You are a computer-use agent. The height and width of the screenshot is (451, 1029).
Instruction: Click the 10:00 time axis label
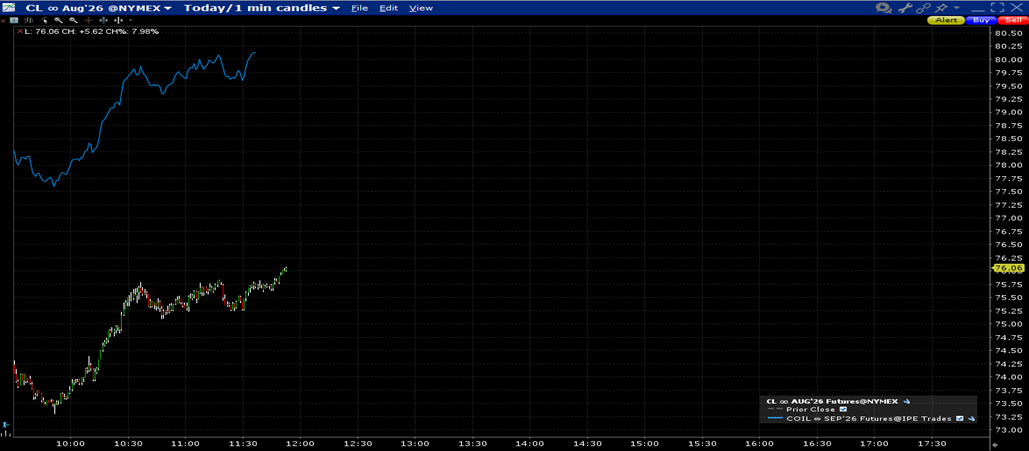click(70, 443)
